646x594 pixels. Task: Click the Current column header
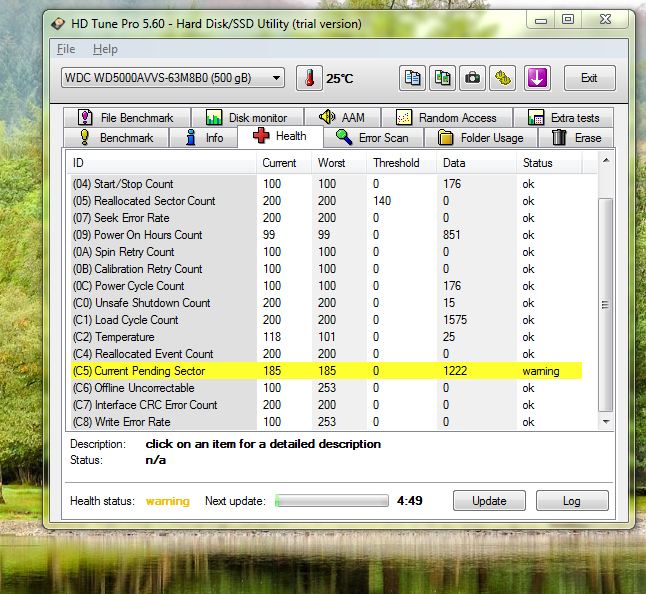click(284, 163)
